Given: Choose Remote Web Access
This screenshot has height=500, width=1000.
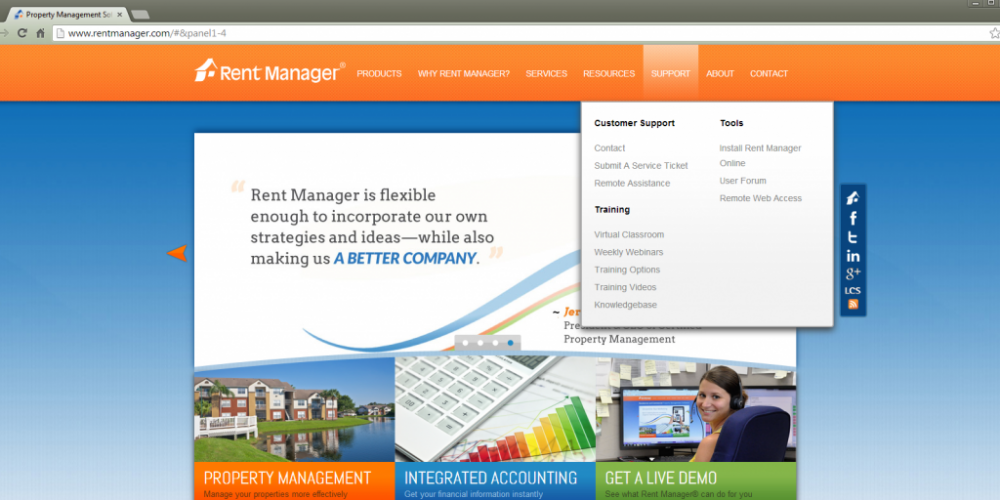Looking at the screenshot, I should [760, 198].
